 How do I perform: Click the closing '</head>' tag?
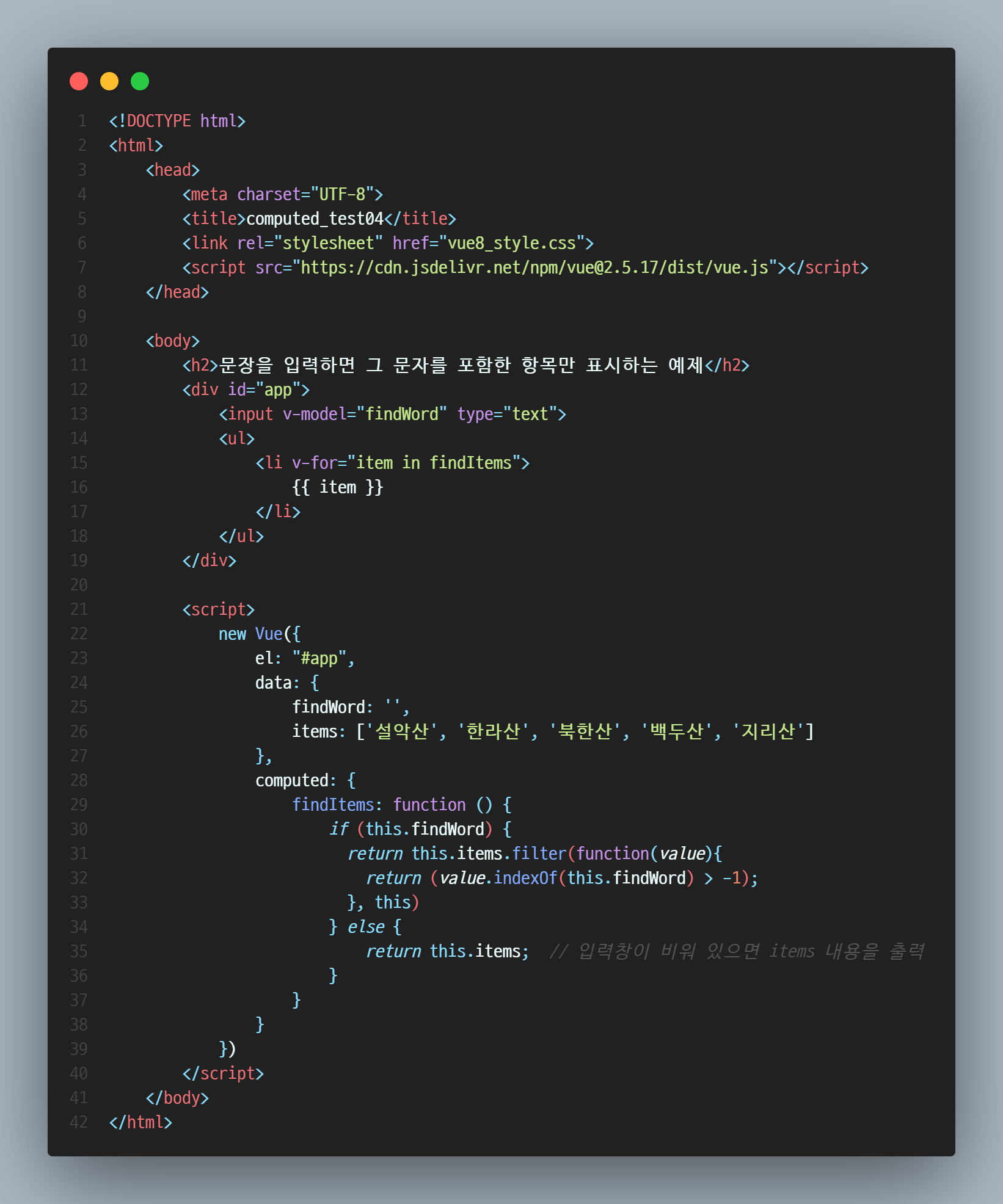(177, 292)
